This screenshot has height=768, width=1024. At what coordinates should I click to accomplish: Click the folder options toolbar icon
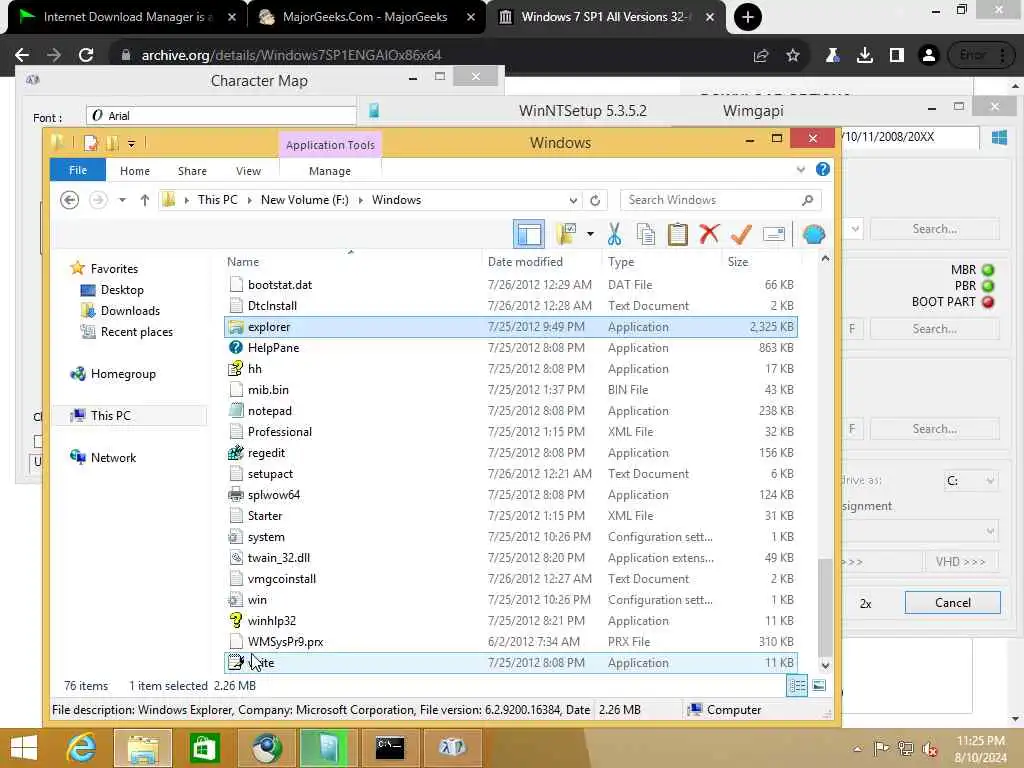tap(566, 234)
